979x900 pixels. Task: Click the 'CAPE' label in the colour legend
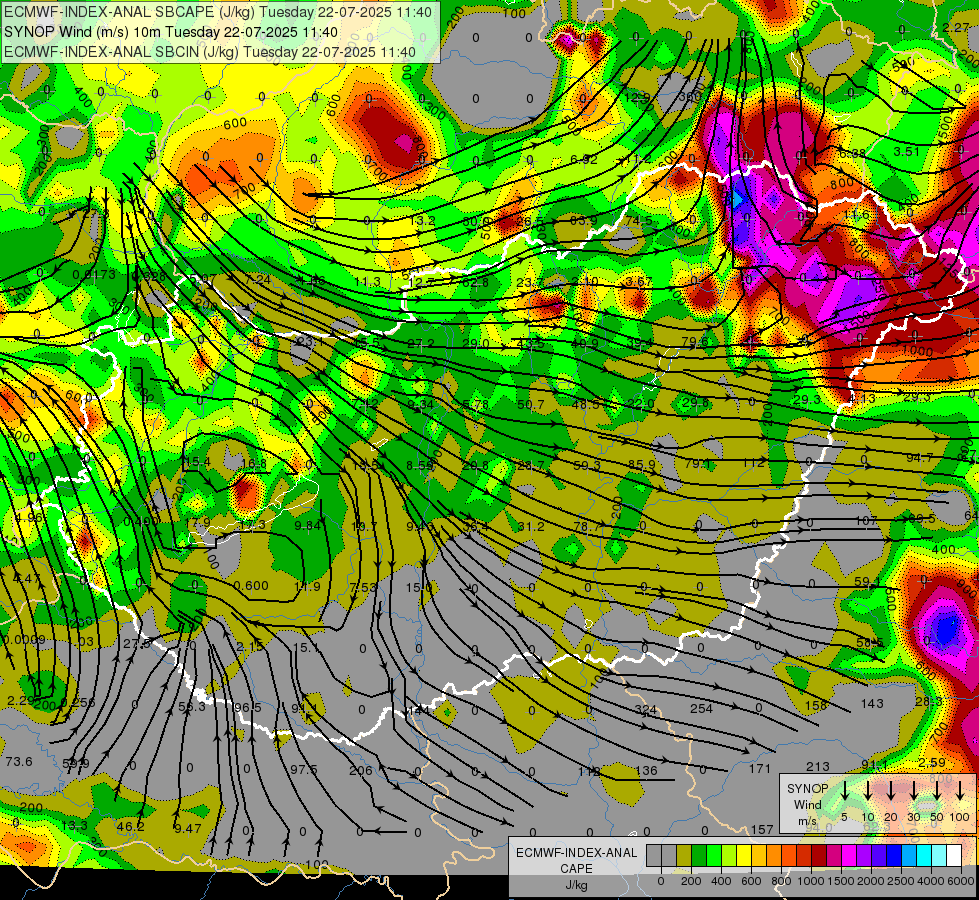(x=576, y=868)
